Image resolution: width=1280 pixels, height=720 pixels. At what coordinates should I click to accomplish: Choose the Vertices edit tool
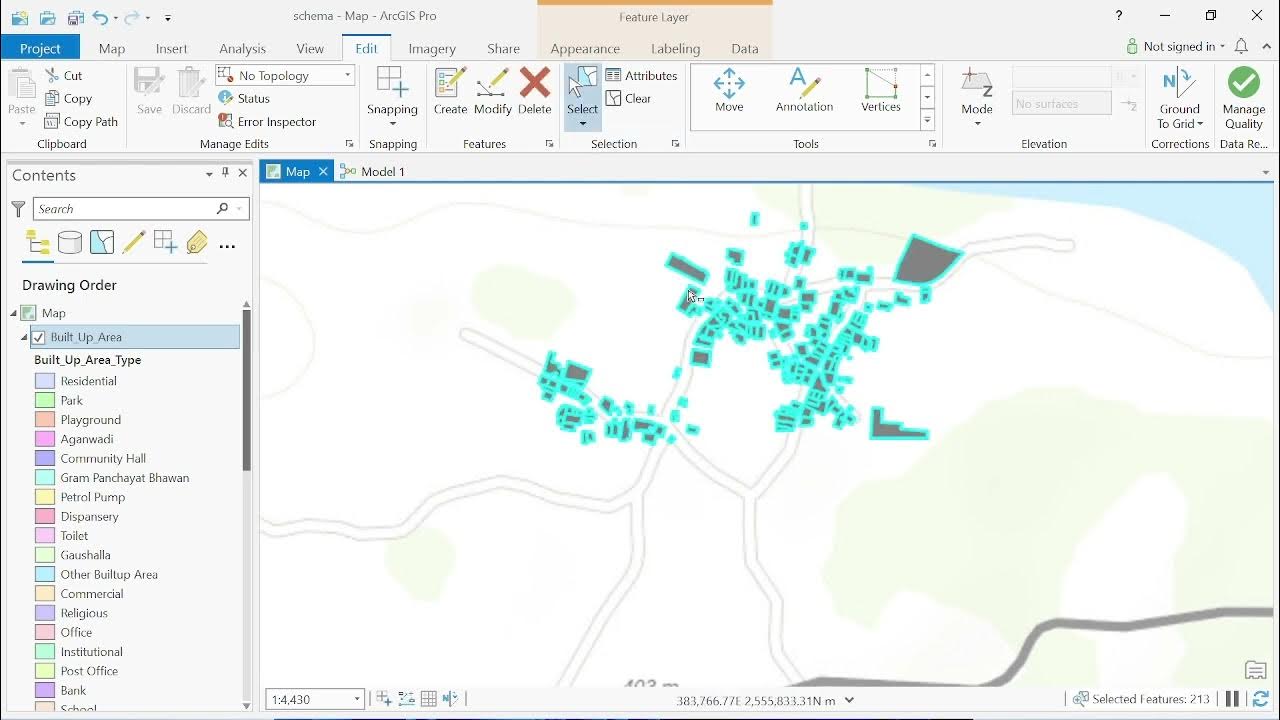coord(881,90)
